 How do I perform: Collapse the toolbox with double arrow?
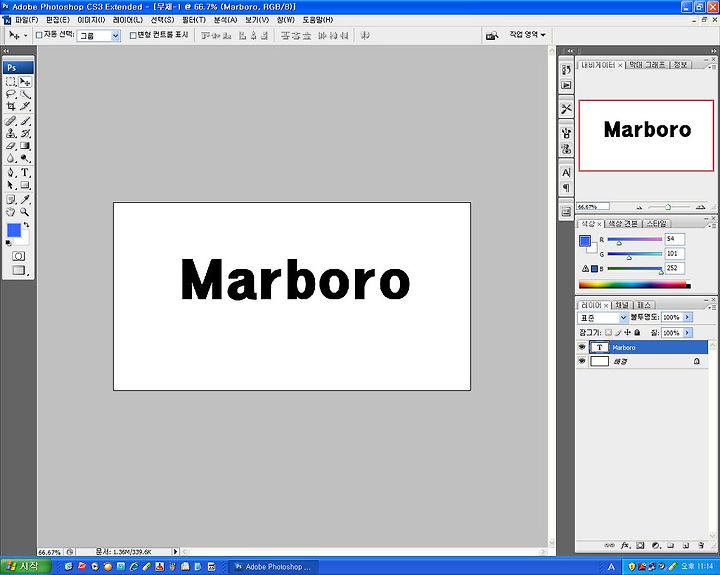click(6, 51)
